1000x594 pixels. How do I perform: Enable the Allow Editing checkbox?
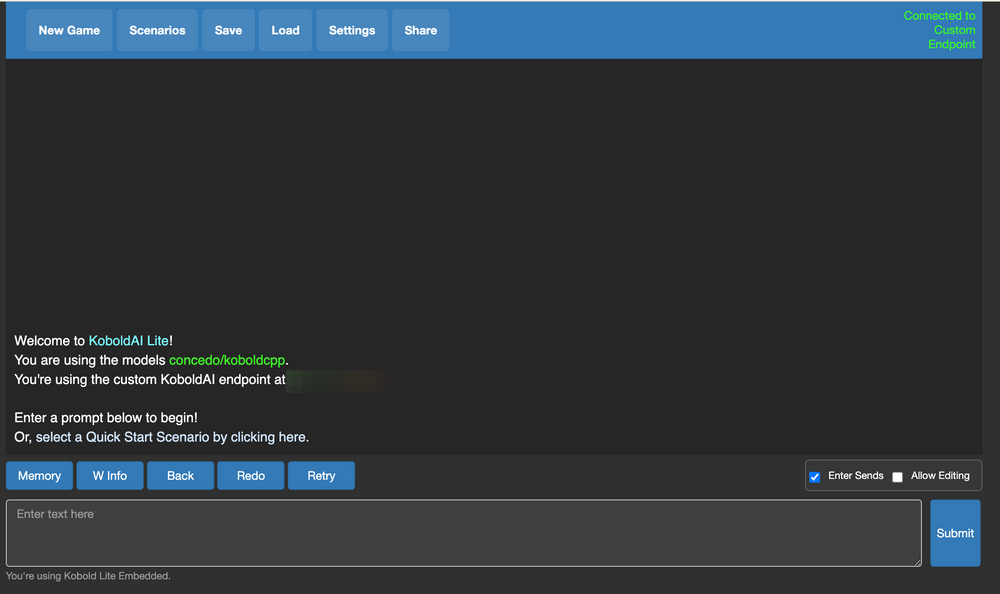(897, 476)
